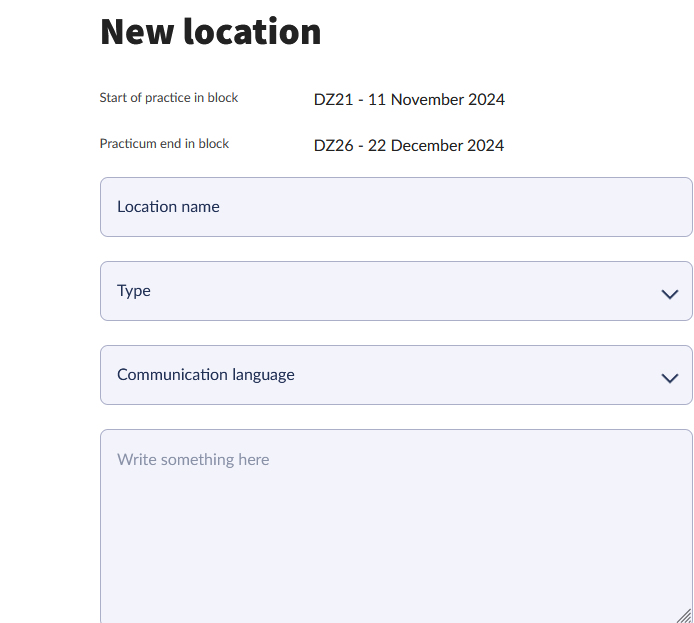Click the word "location" in the heading
This screenshot has height=623, width=694.
pos(251,32)
